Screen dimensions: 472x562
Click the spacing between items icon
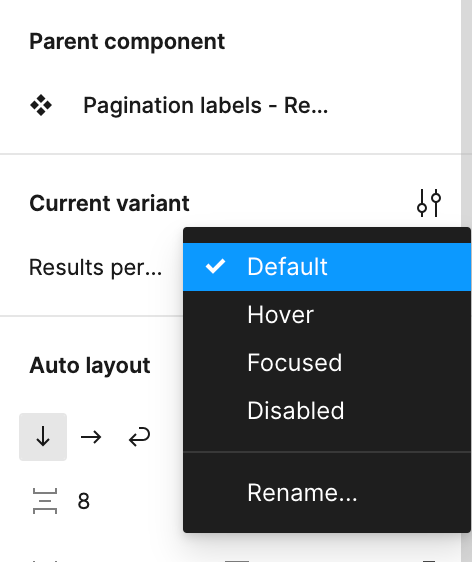45,501
